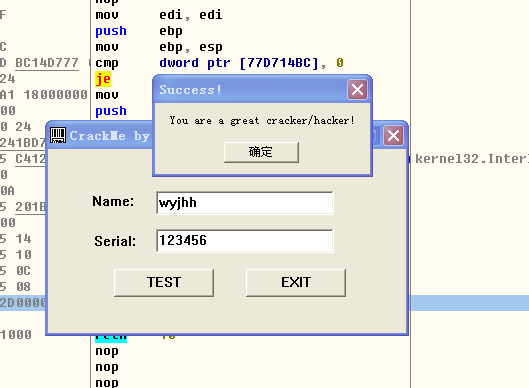
Task: Click the 'You are a great cracker/hacker!' message
Action: click(262, 120)
